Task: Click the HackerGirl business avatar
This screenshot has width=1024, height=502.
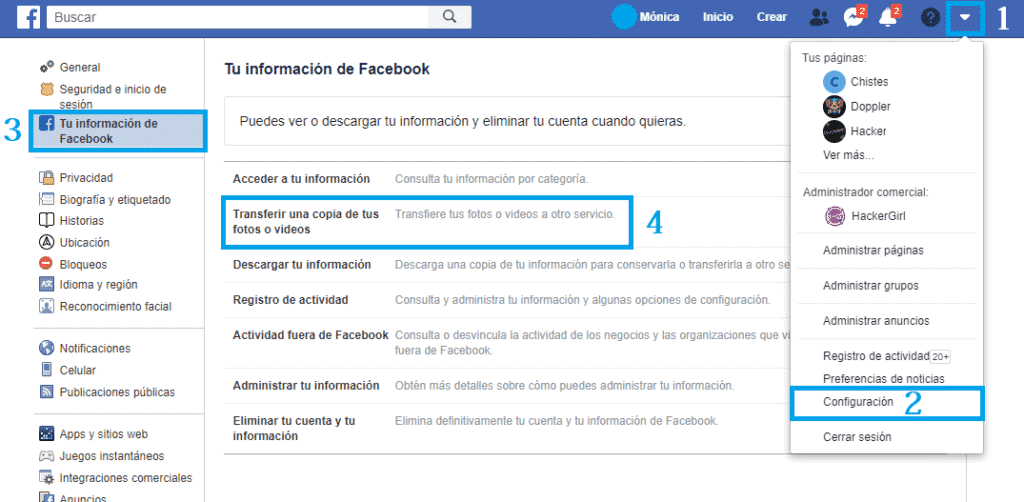Action: [x=835, y=216]
